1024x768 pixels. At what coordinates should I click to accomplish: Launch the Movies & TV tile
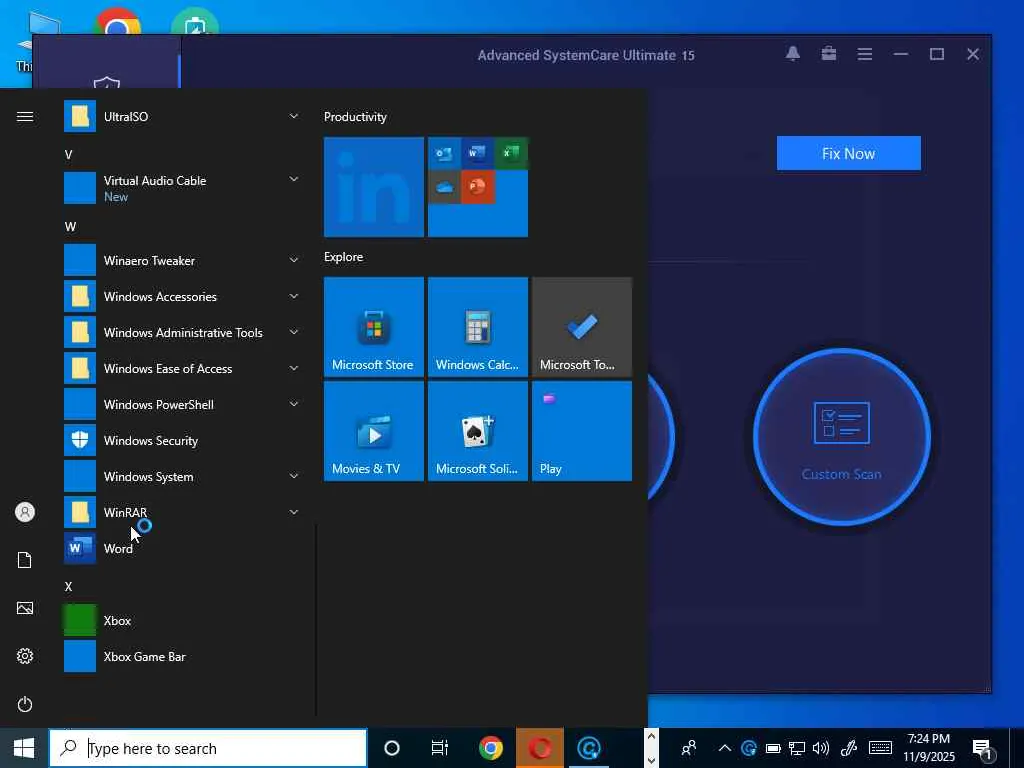[374, 431]
